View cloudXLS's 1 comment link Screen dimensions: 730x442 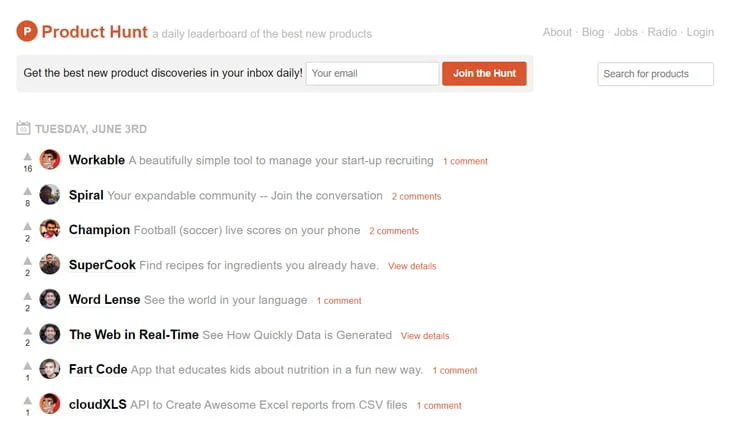pyautogui.click(x=439, y=406)
